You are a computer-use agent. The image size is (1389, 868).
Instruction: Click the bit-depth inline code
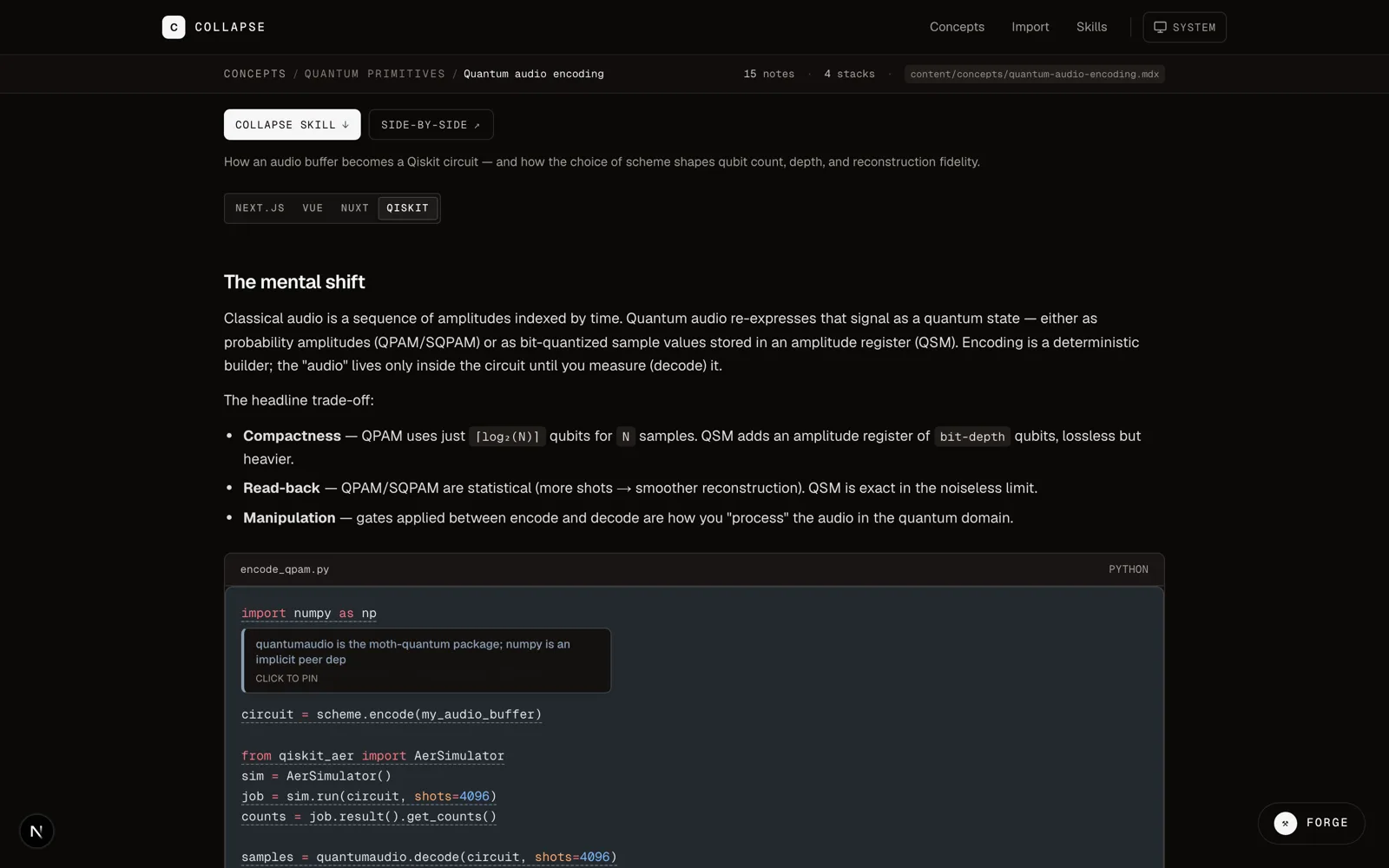(971, 437)
